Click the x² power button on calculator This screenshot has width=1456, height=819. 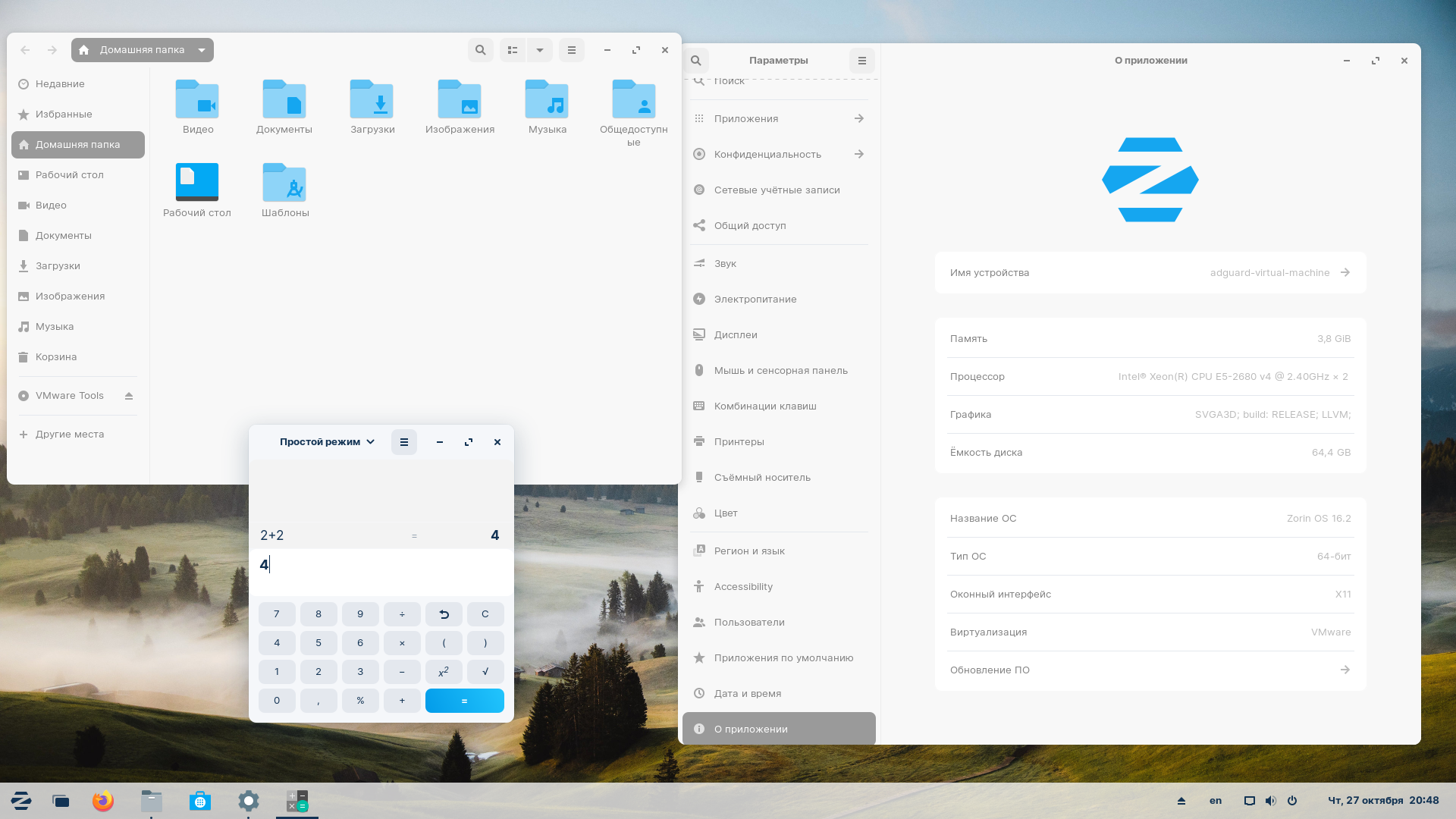[x=443, y=671]
